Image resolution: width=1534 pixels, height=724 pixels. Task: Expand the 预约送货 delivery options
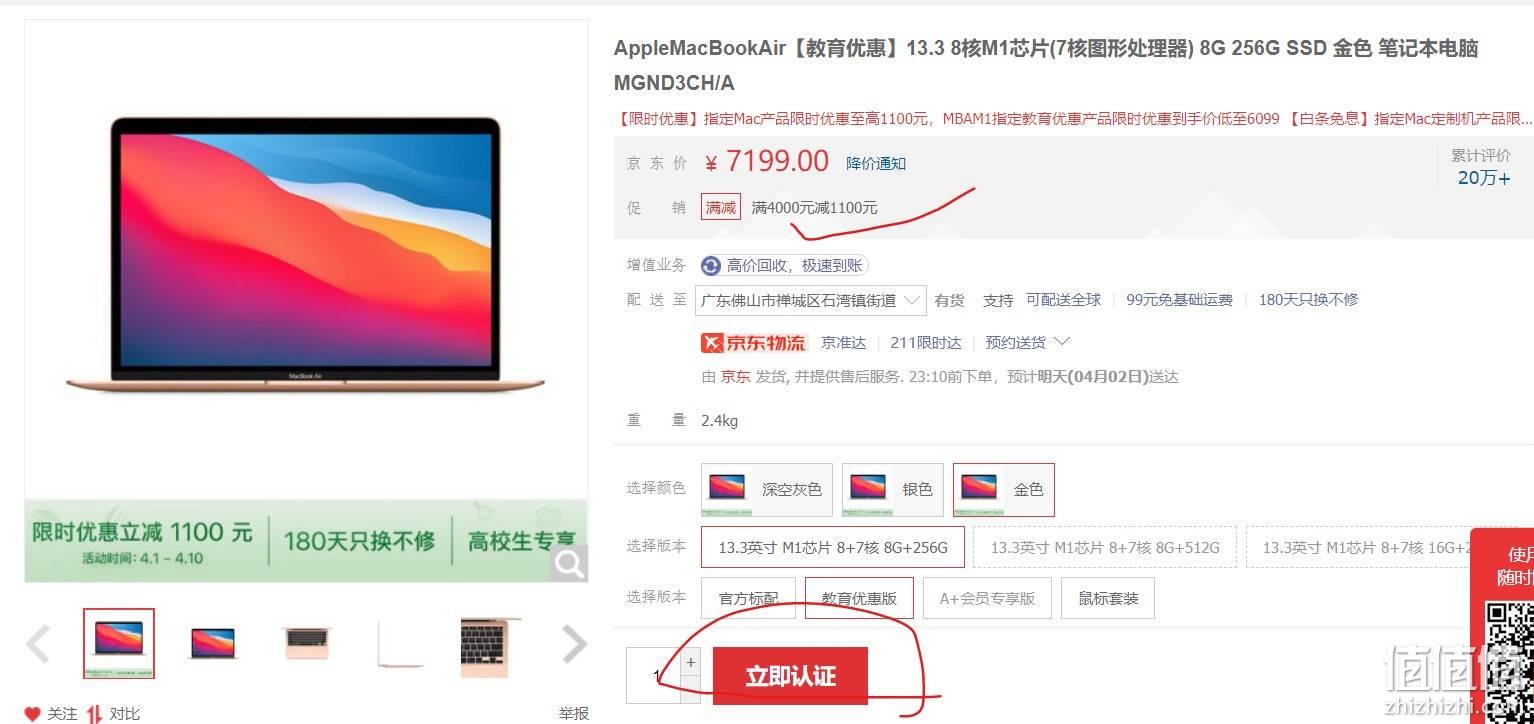(x=1027, y=342)
